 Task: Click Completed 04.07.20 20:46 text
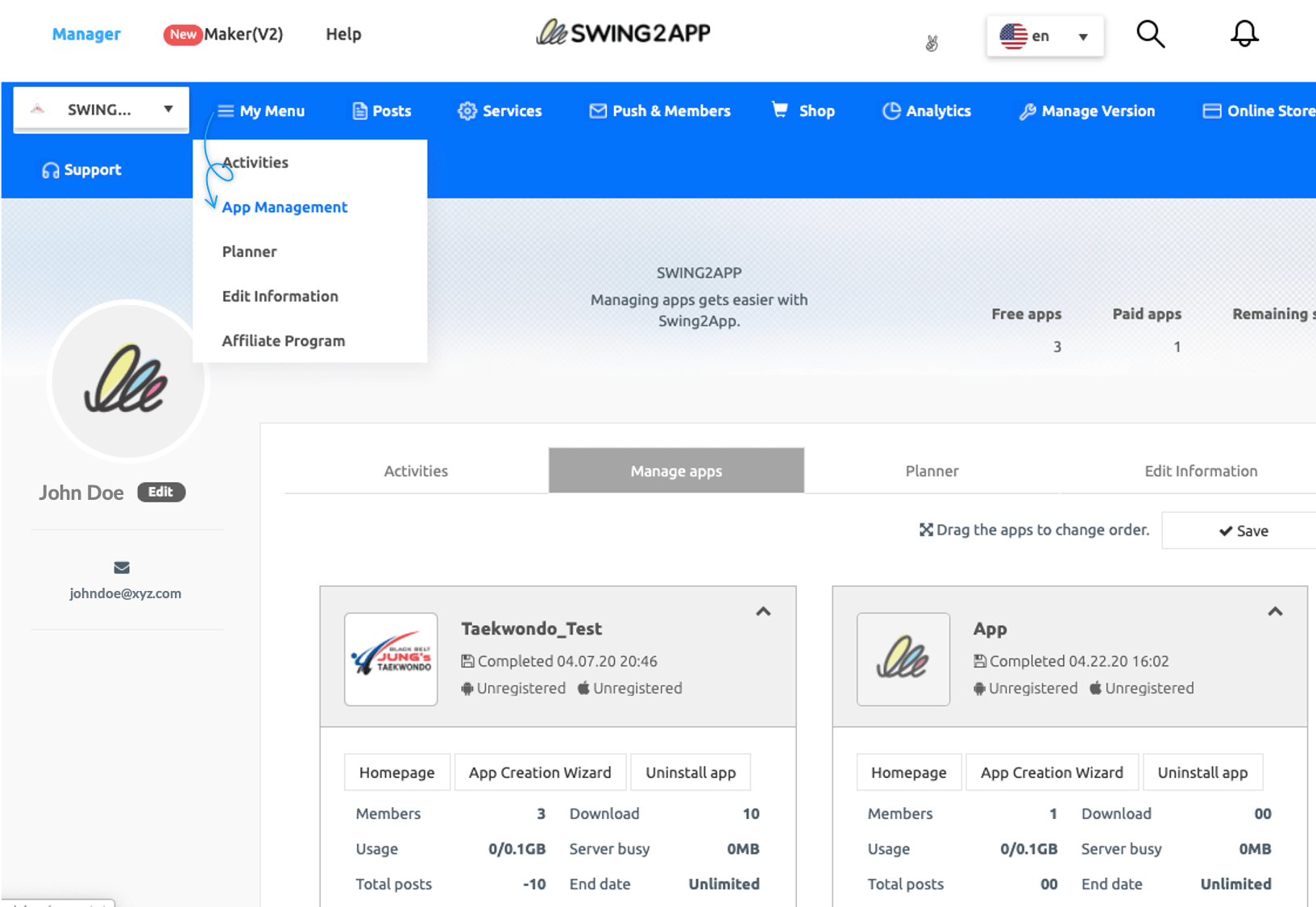tap(567, 661)
